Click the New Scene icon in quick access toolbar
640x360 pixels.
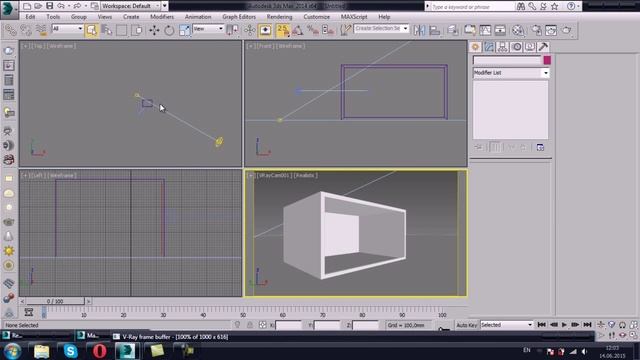coord(27,6)
